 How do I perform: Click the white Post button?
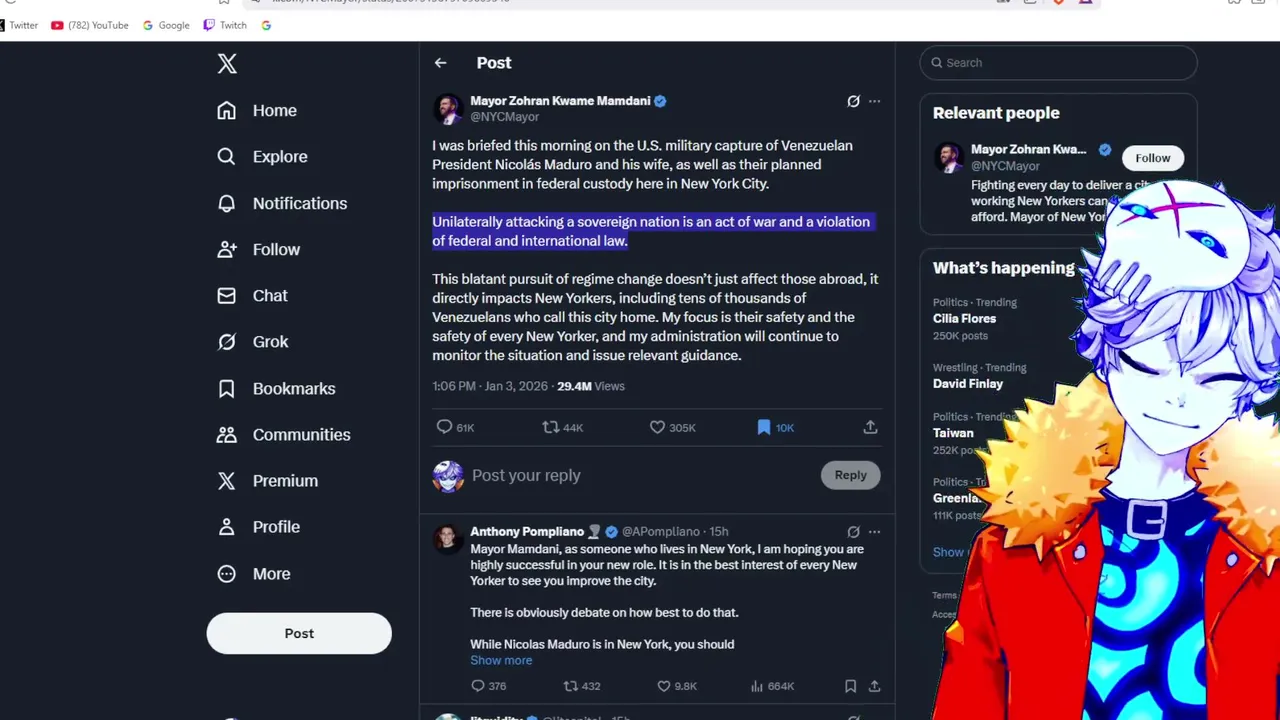pos(299,633)
